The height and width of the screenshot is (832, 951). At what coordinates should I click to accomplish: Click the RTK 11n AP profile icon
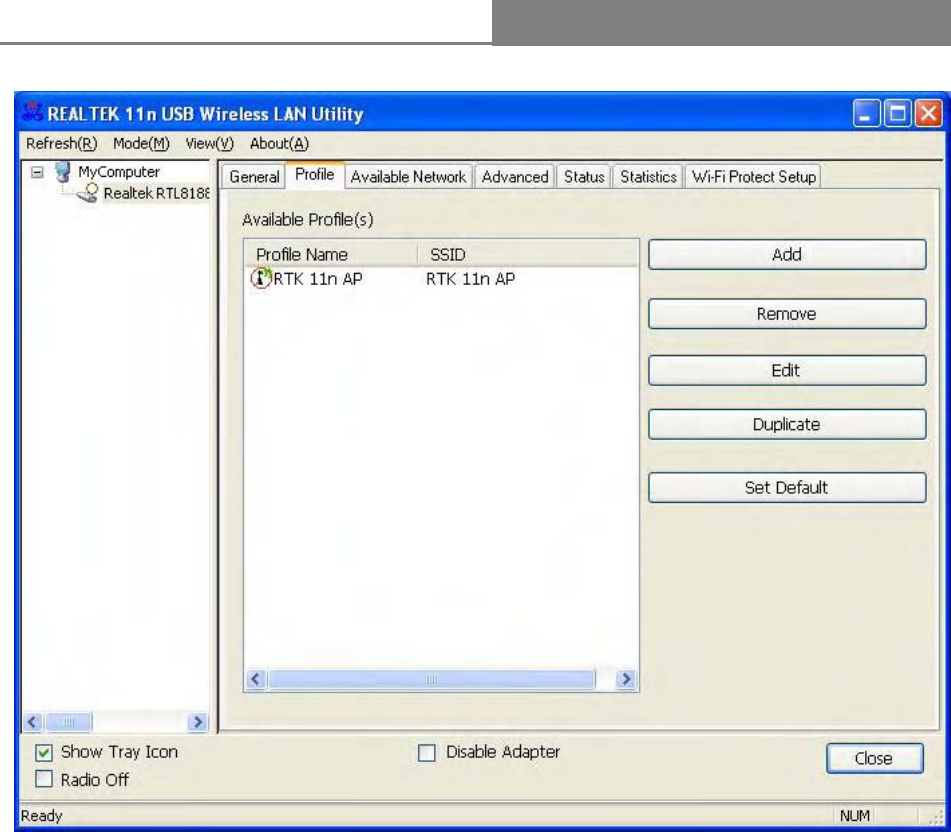point(261,278)
